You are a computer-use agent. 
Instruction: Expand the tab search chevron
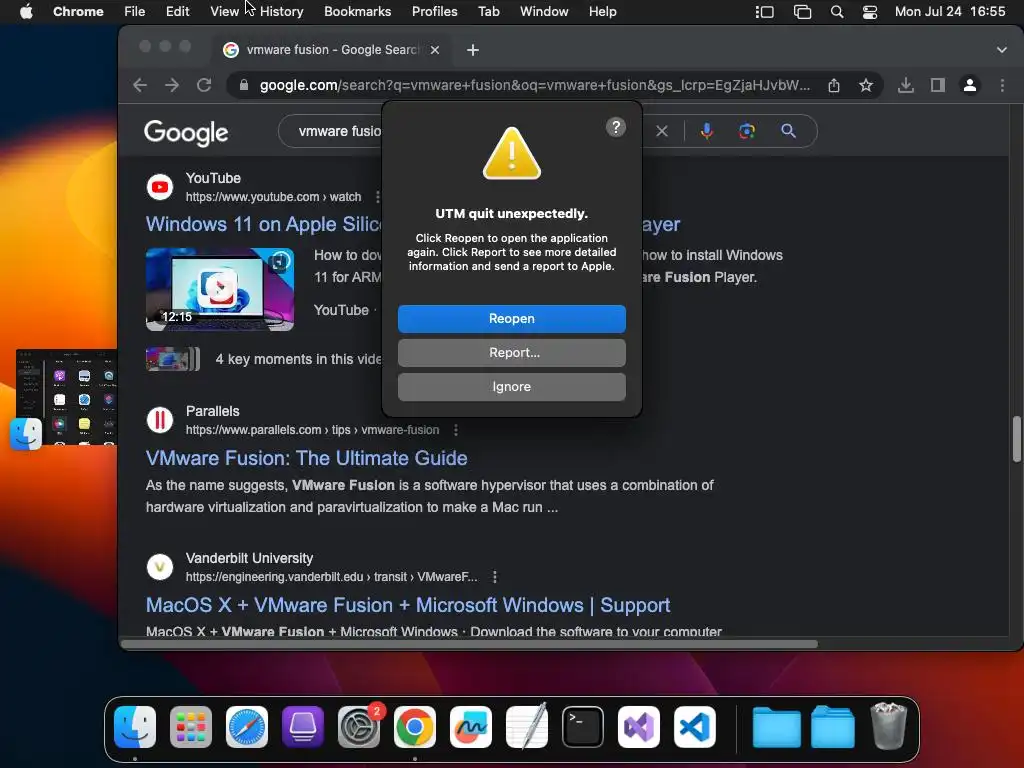point(1002,50)
